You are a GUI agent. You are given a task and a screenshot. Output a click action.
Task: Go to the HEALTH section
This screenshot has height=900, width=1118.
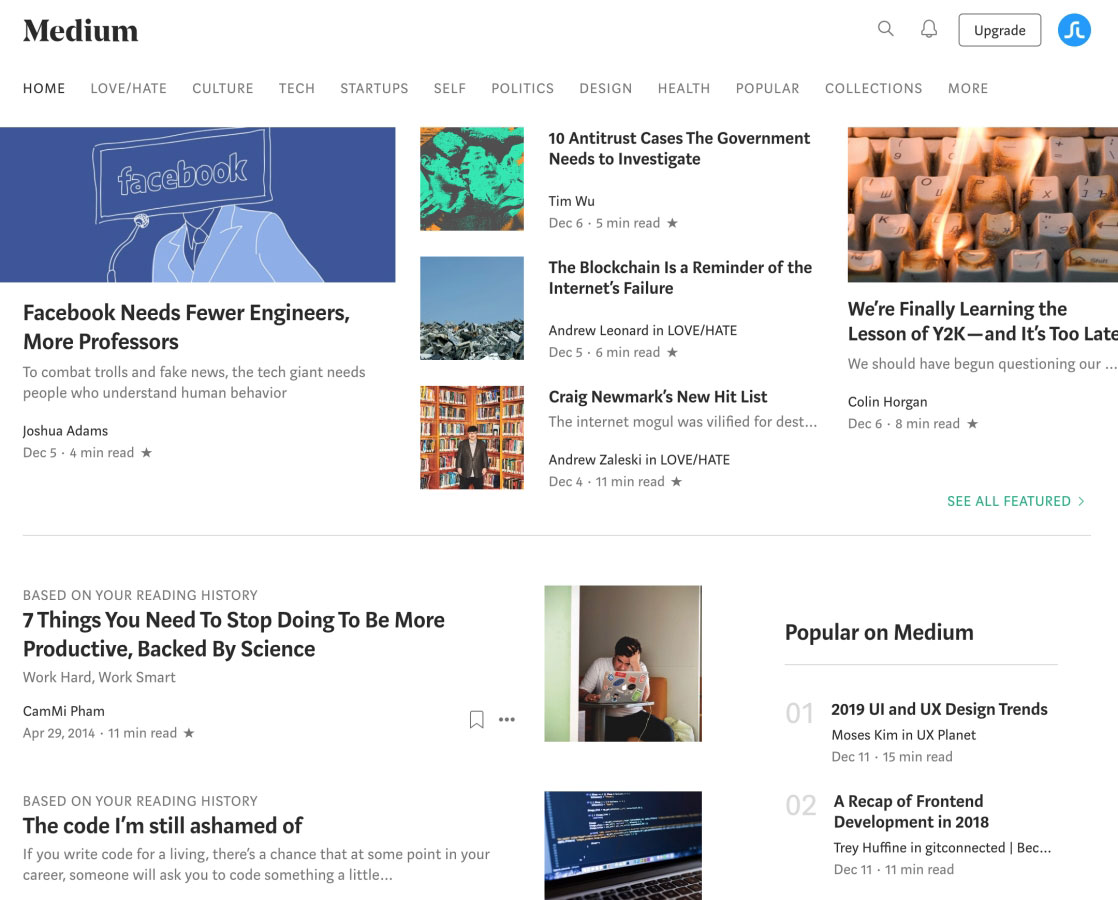pos(684,88)
